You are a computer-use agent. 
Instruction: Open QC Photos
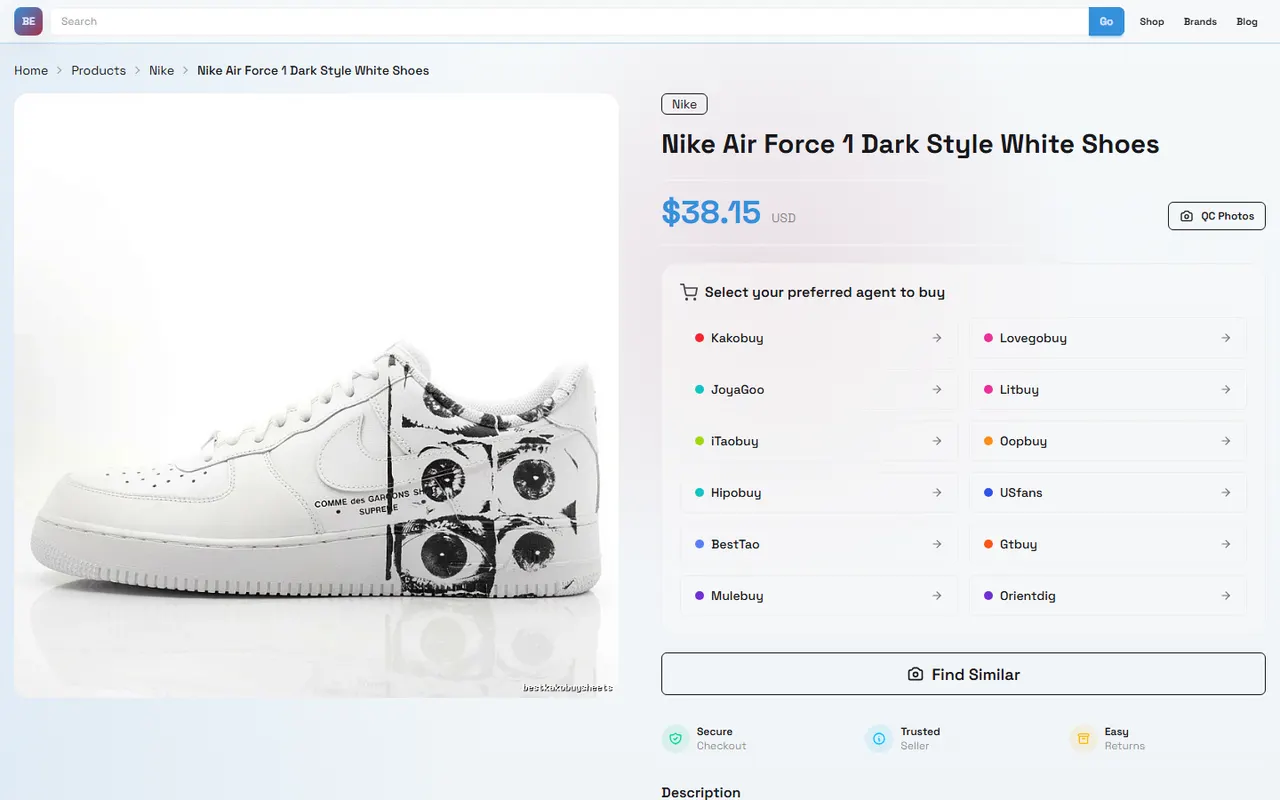(1217, 216)
